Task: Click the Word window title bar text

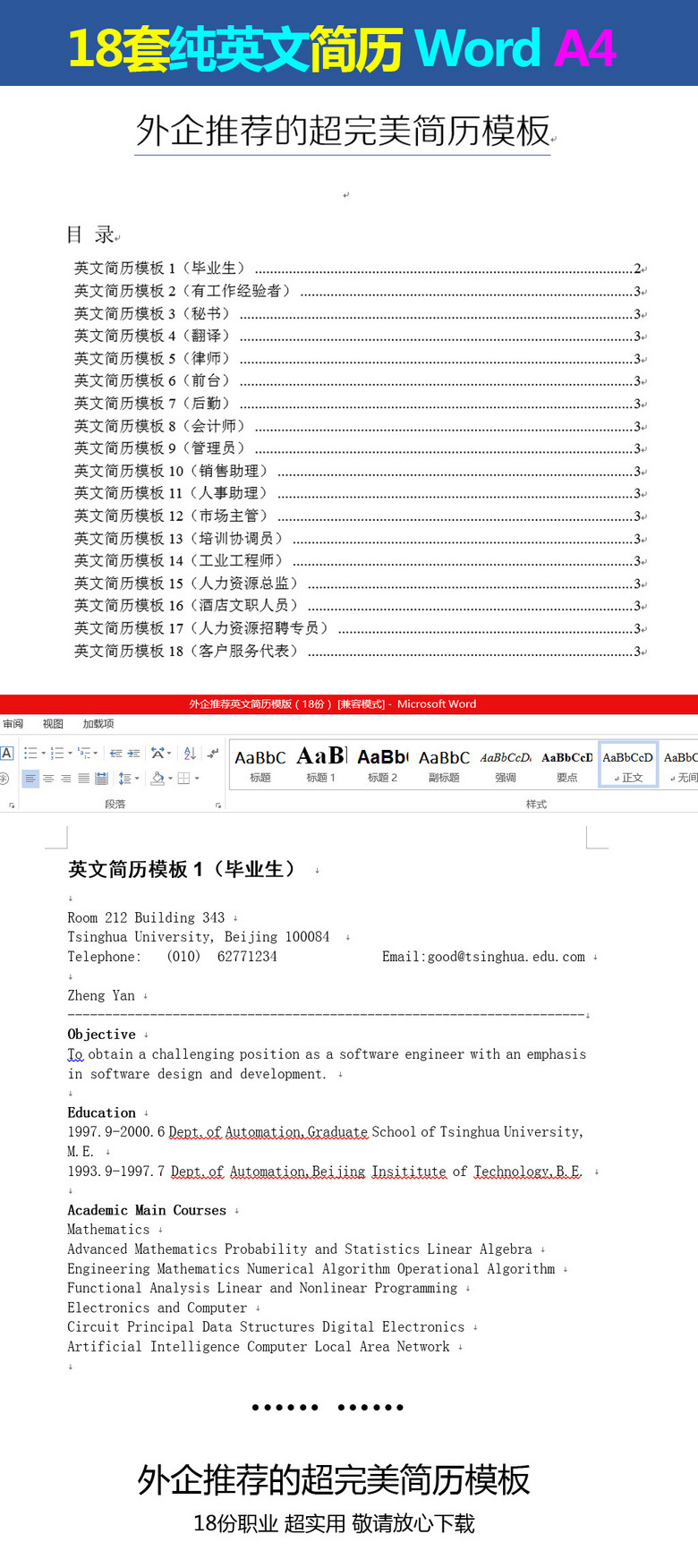Action: click(x=332, y=703)
